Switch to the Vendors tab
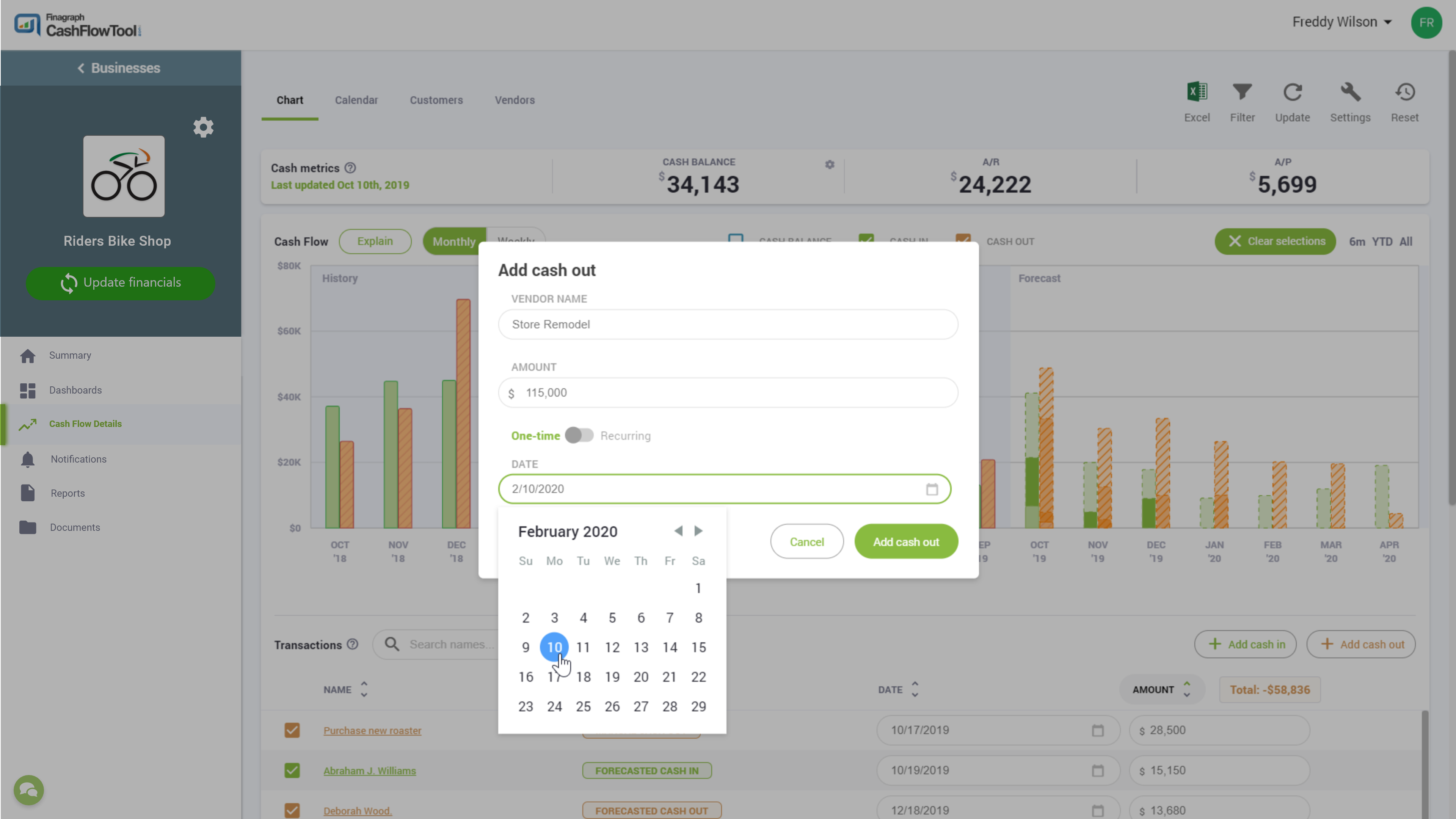Screen dimensions: 1456x819 (515, 100)
